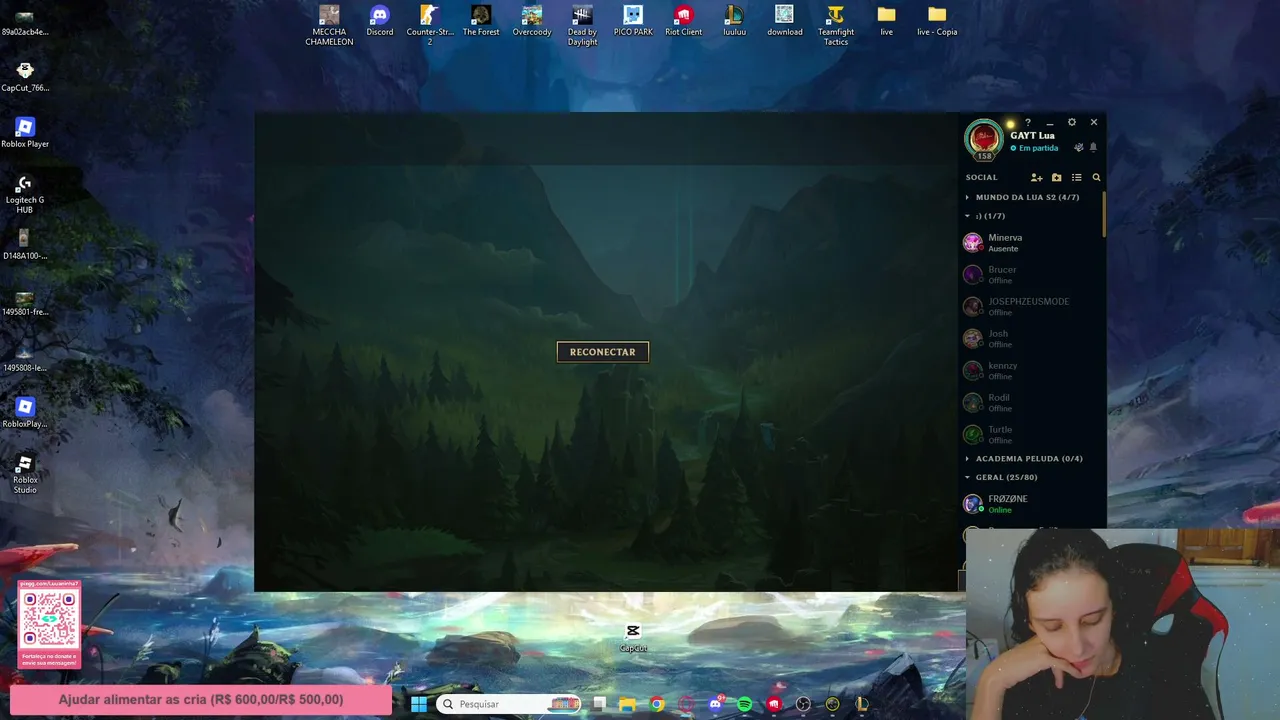Search friends with the magnifier icon

click(1096, 178)
